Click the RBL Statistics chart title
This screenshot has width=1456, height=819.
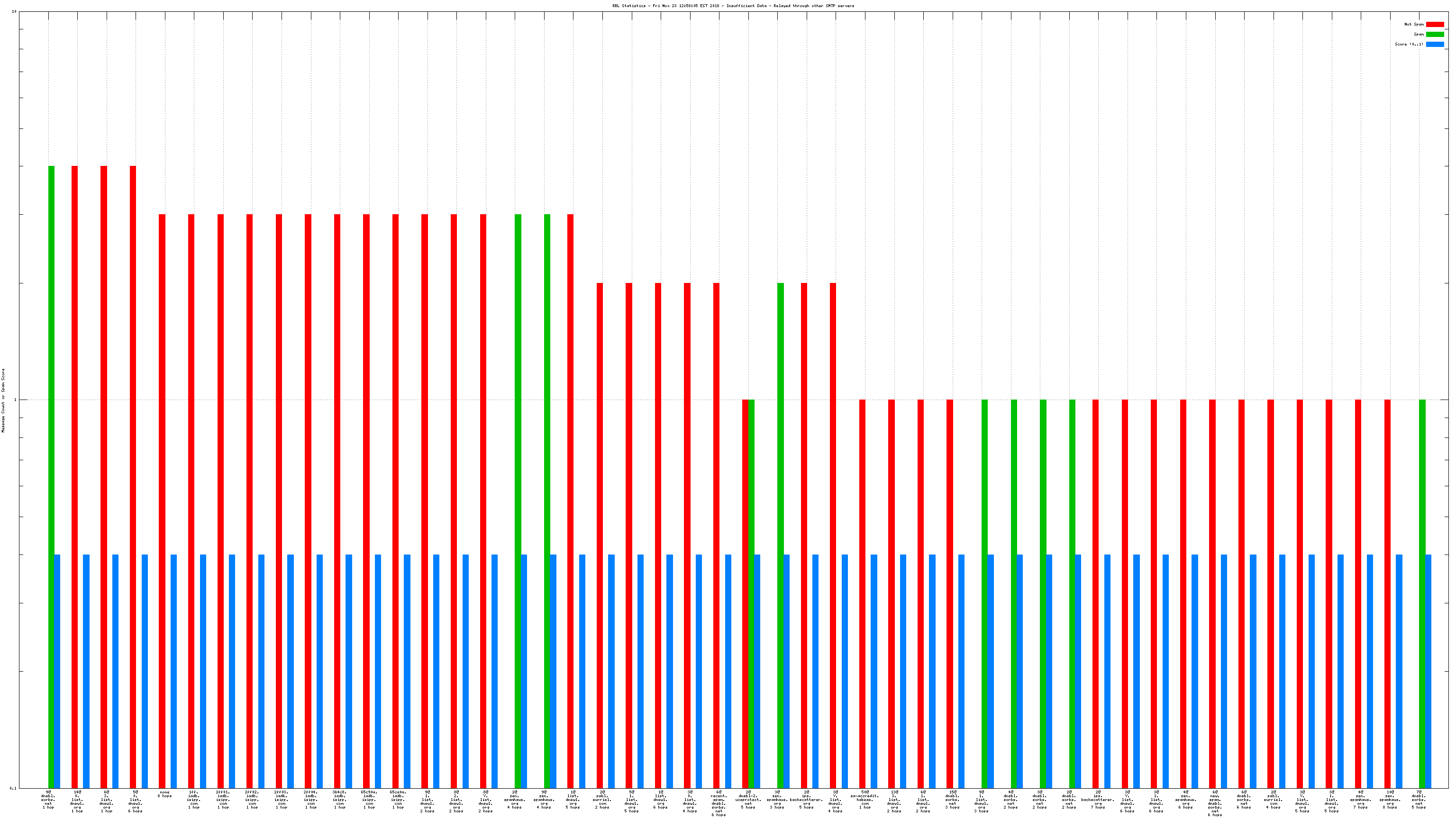(x=733, y=6)
